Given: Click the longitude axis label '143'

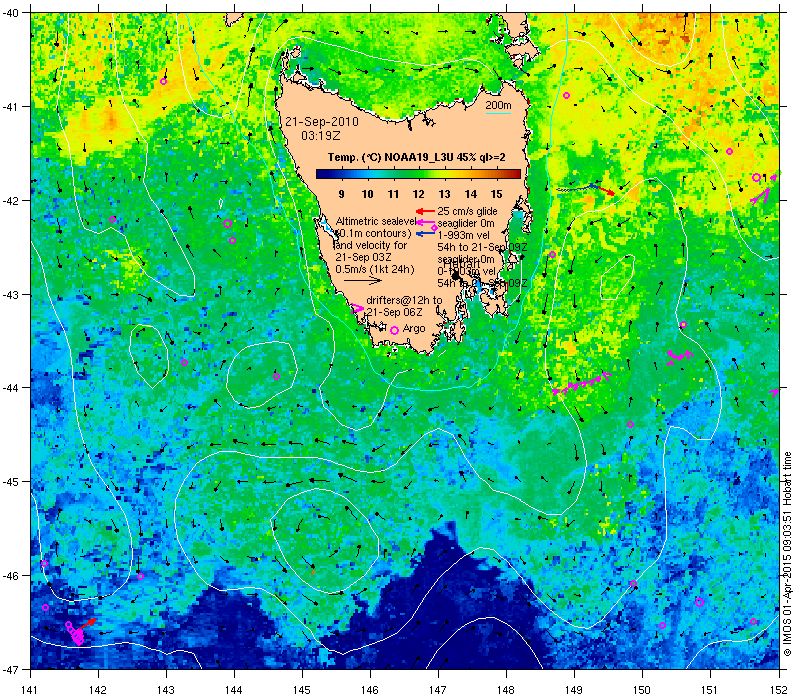Looking at the screenshot, I should 166,690.
